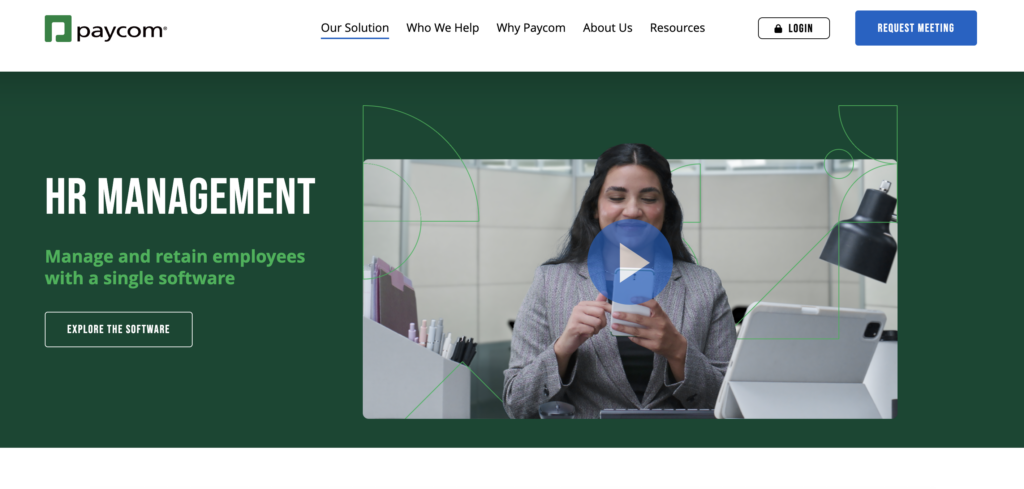Click the small green circle outline decoration

point(839,163)
